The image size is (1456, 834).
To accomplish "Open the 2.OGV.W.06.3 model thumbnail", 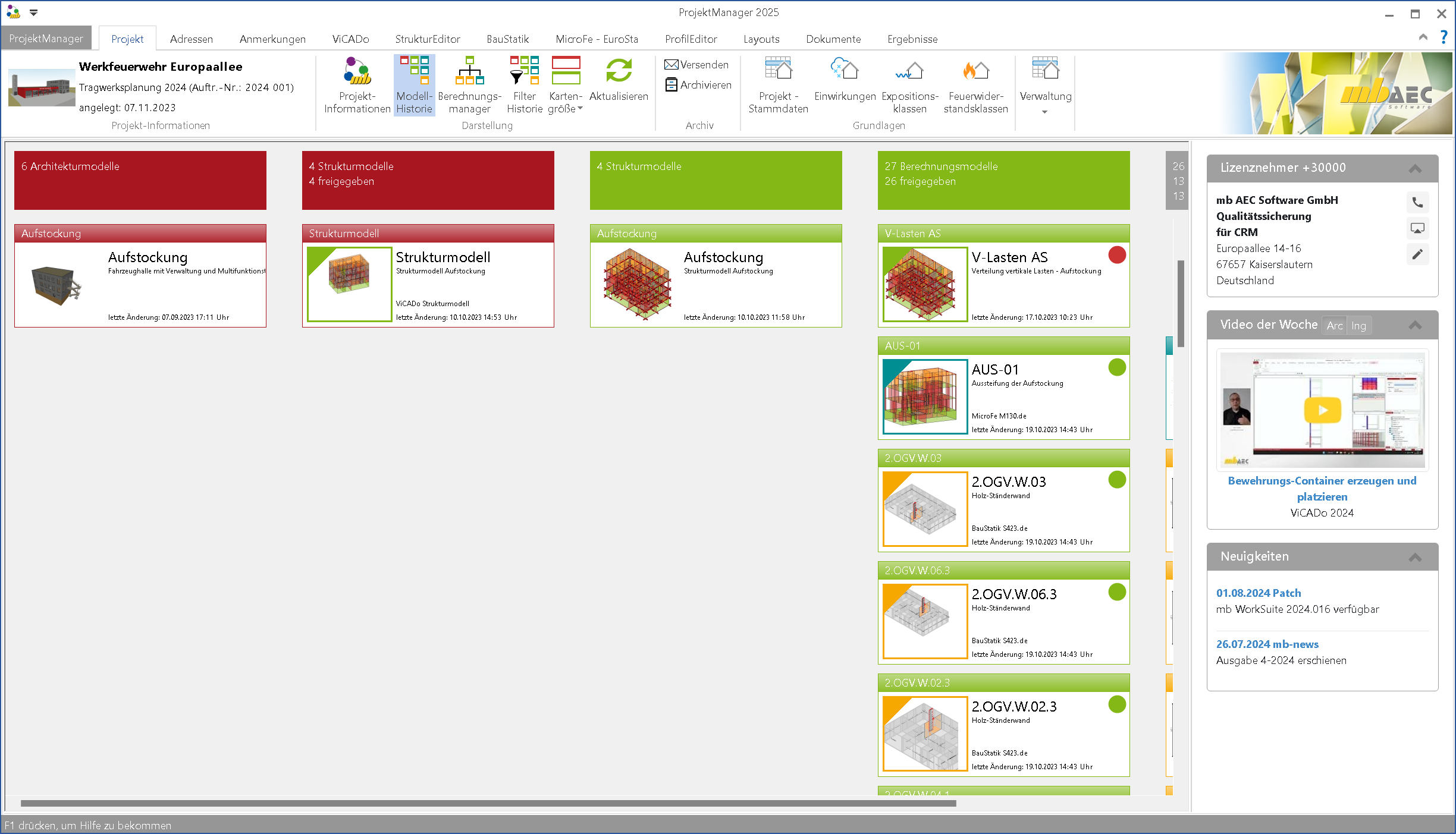I will (925, 622).
